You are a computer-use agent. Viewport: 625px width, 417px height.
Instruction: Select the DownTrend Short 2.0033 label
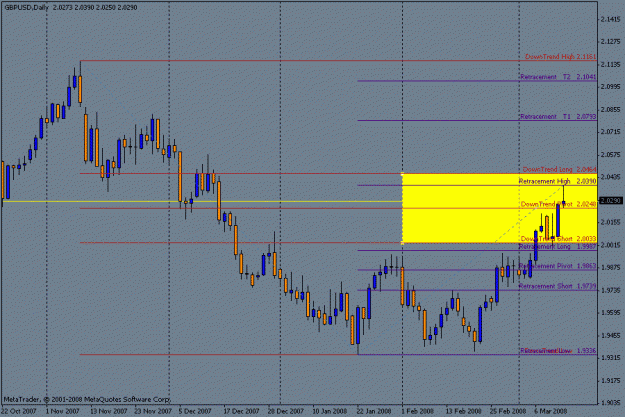(558, 238)
